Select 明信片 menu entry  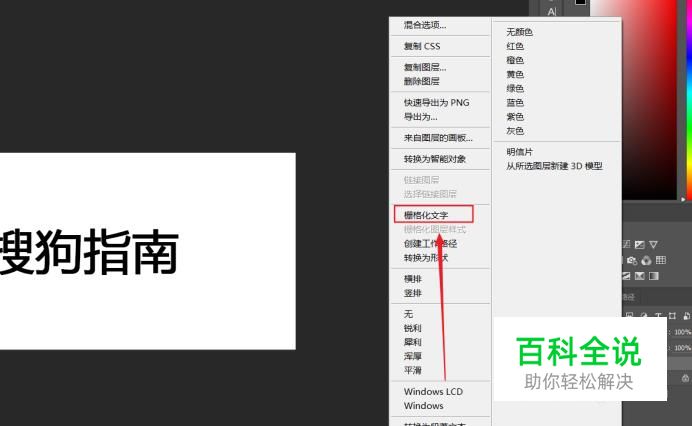click(x=519, y=152)
